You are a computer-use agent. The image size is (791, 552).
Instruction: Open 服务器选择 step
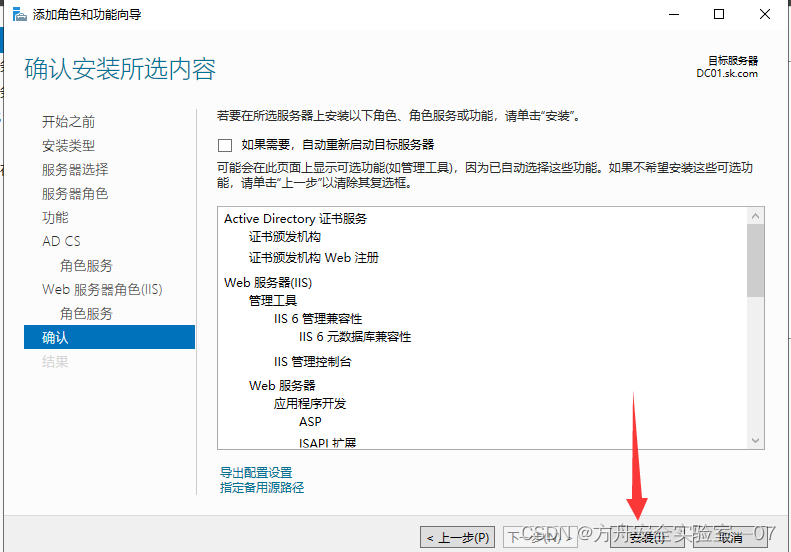pyautogui.click(x=75, y=170)
